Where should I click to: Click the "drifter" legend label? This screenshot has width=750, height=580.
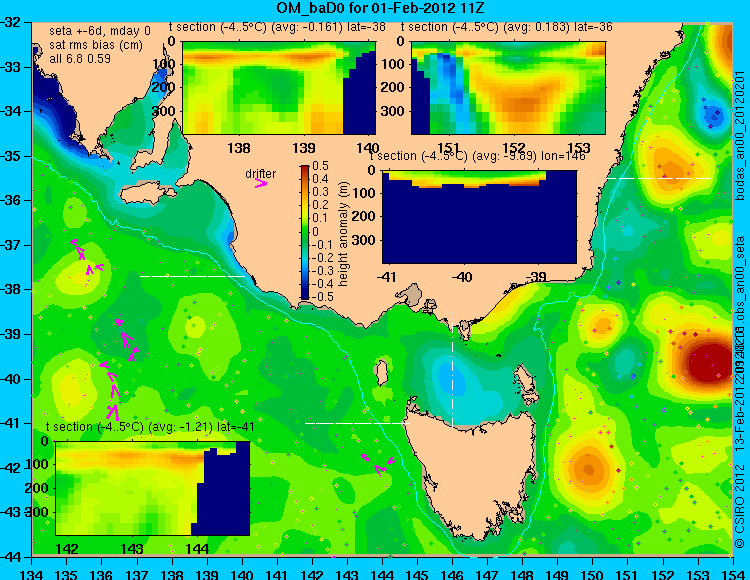coord(261,174)
